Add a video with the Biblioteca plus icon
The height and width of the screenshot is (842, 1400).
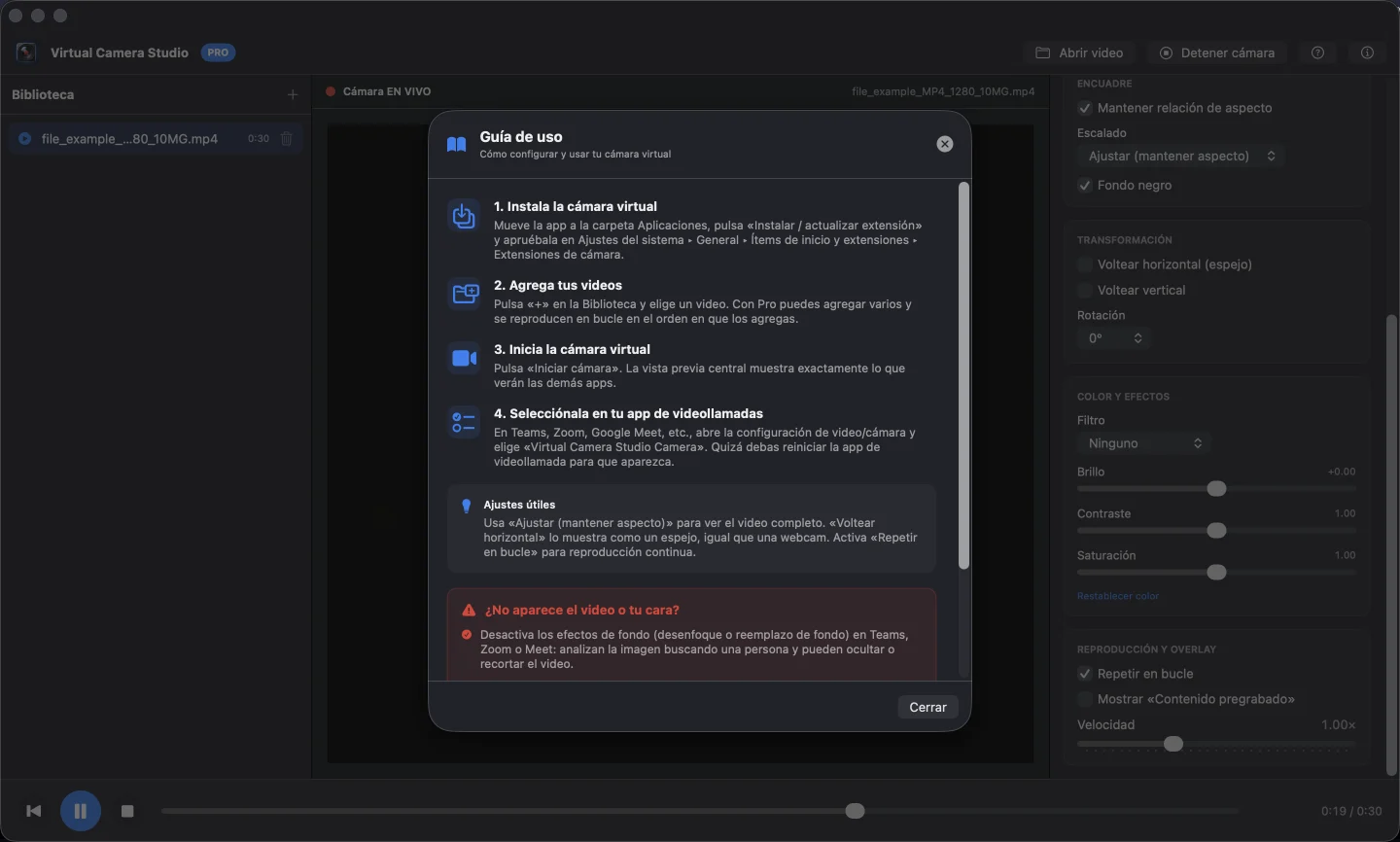click(x=293, y=94)
